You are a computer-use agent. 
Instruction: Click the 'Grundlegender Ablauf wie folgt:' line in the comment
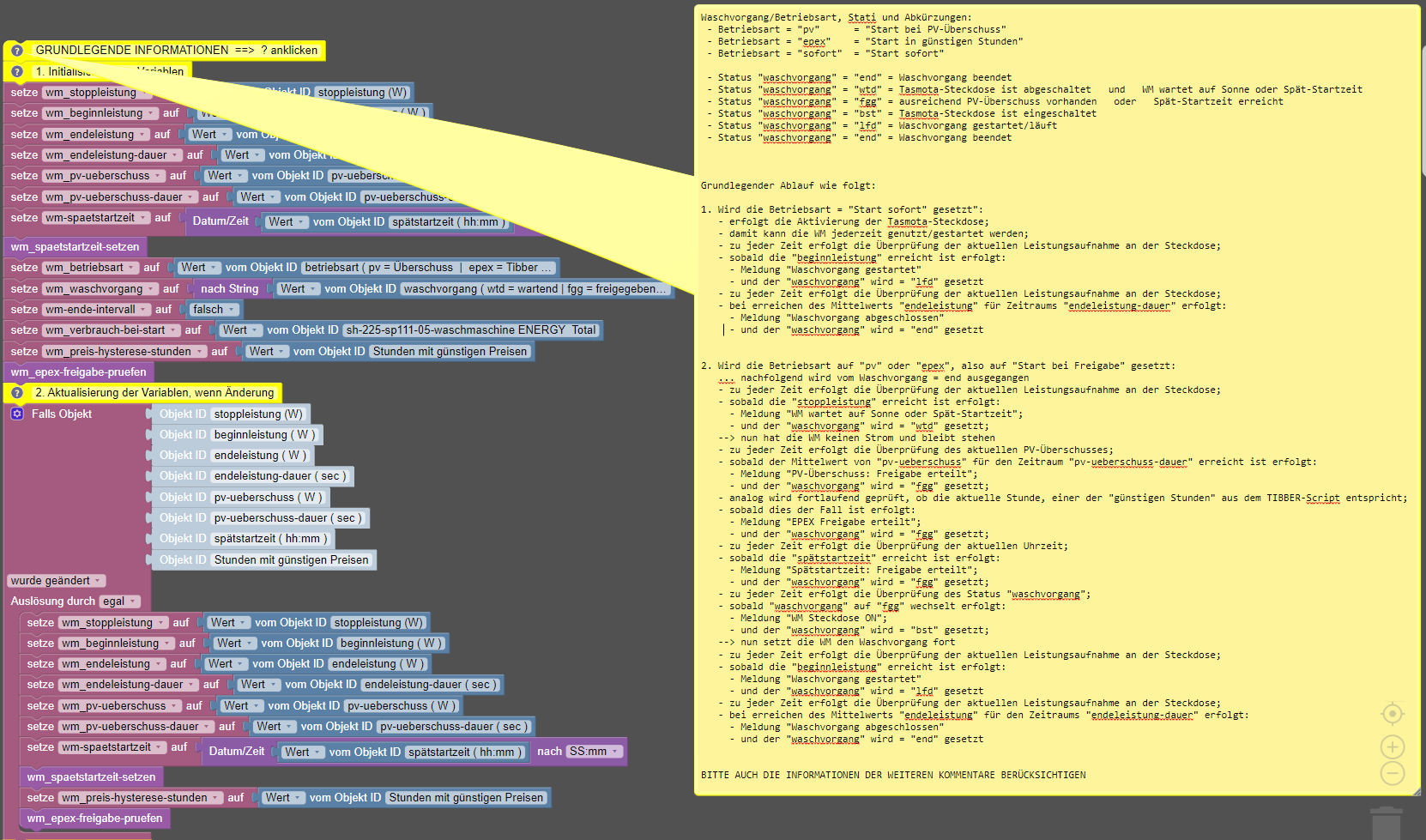pyautogui.click(x=788, y=185)
